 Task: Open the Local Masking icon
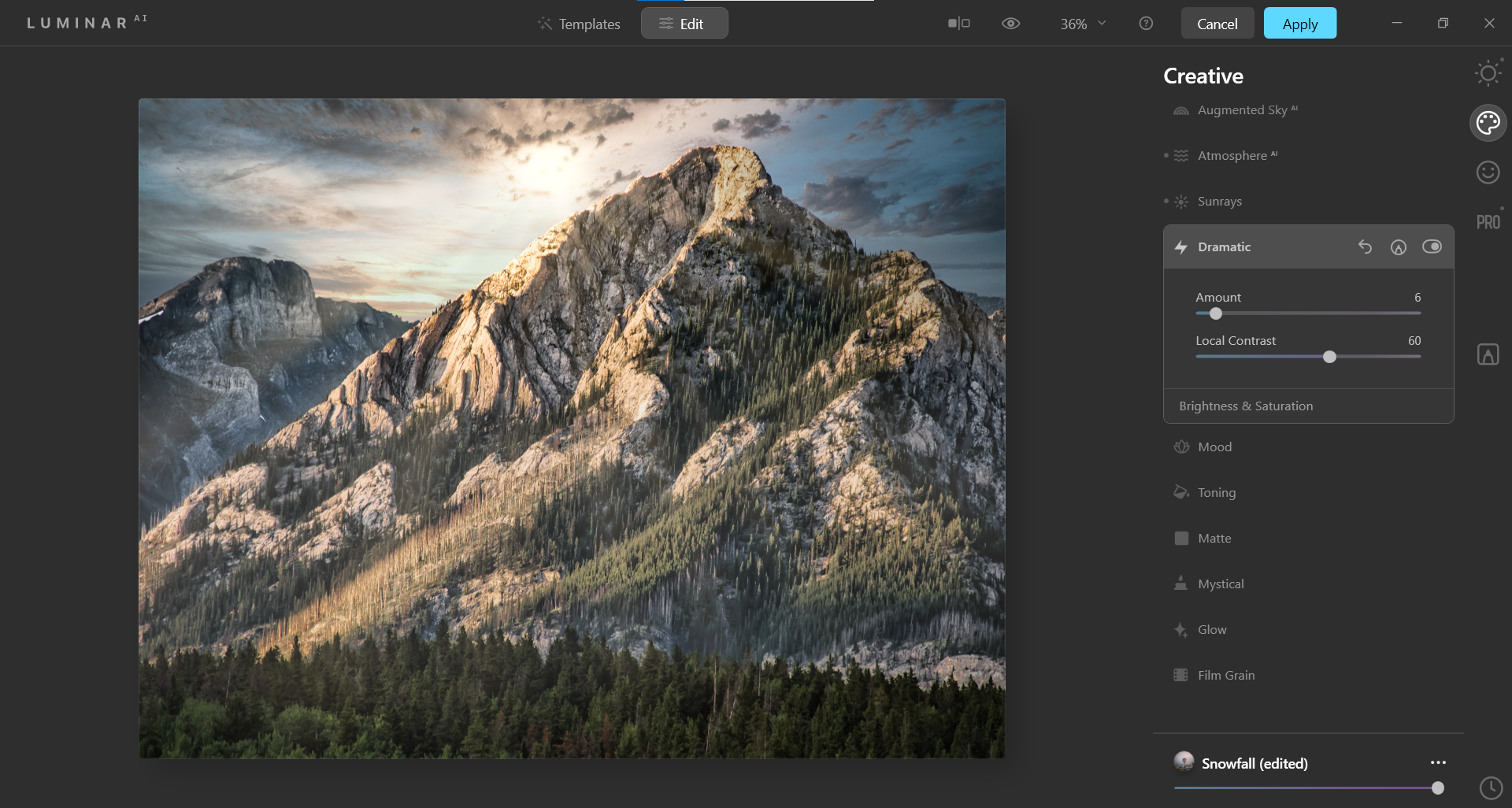coord(1488,354)
